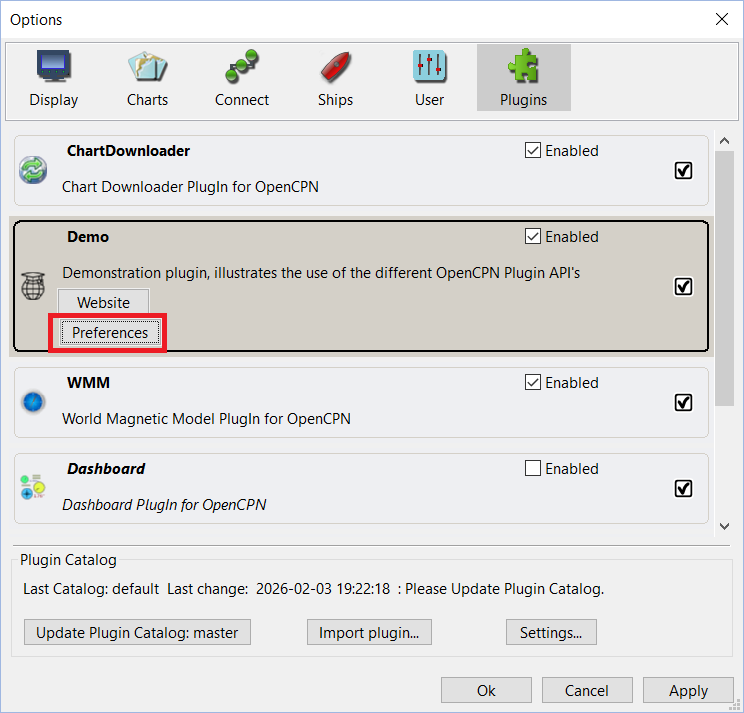Toggle WMM right-side bold checkbox
744x713 pixels.
click(x=683, y=403)
